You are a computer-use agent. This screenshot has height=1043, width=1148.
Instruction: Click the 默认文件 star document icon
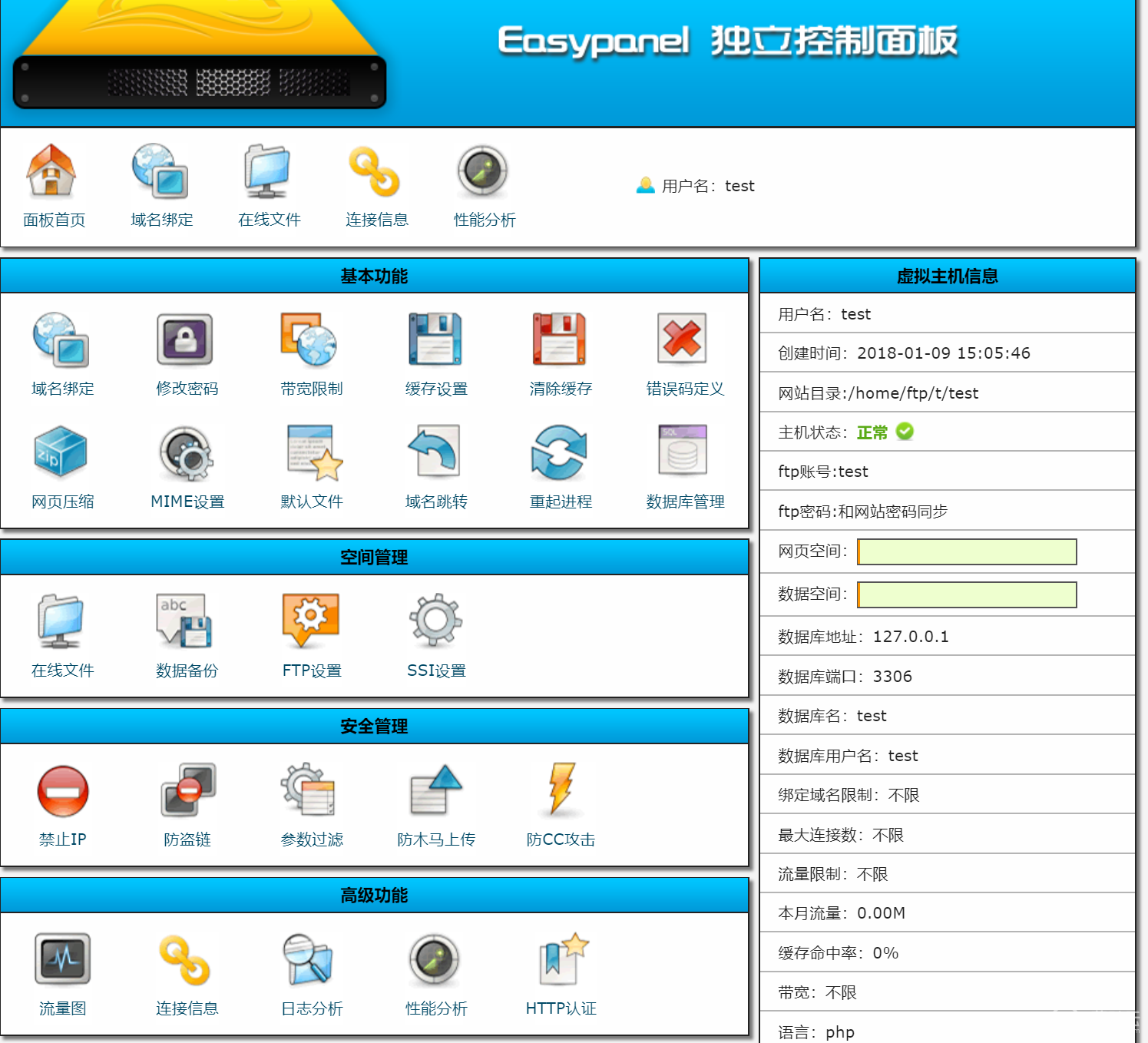coord(314,452)
